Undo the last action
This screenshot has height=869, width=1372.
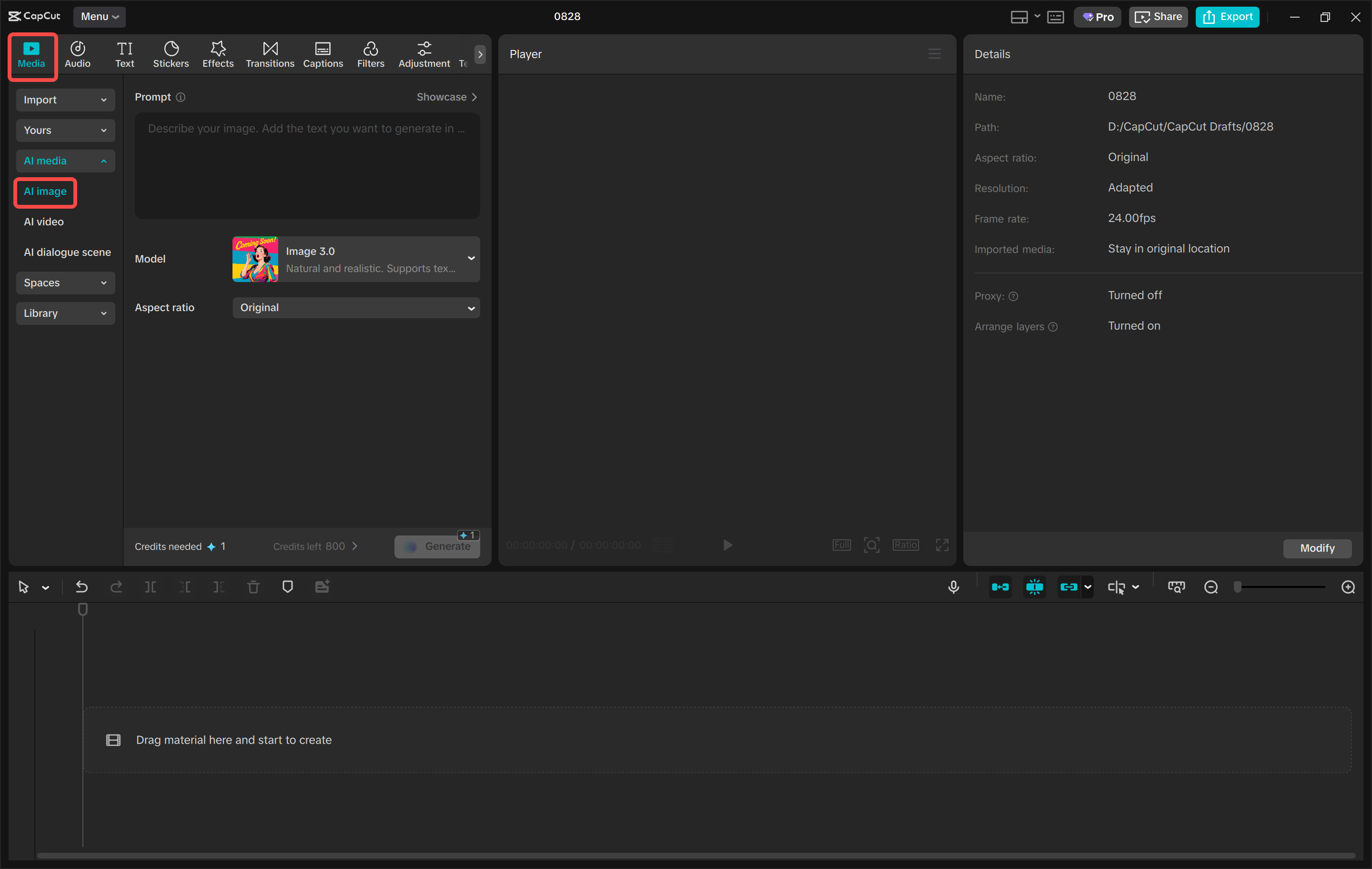click(x=81, y=587)
